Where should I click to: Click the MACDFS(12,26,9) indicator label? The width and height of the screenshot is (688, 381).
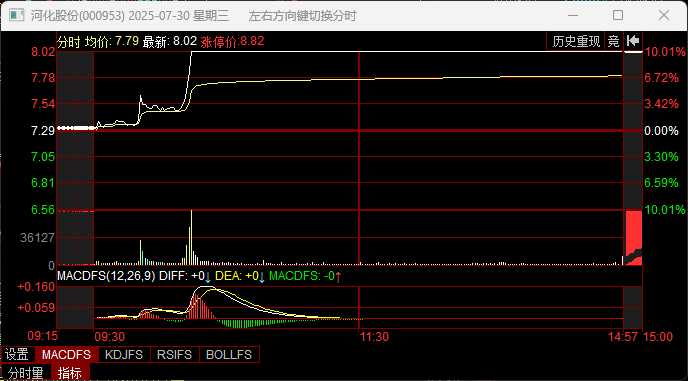(106, 277)
